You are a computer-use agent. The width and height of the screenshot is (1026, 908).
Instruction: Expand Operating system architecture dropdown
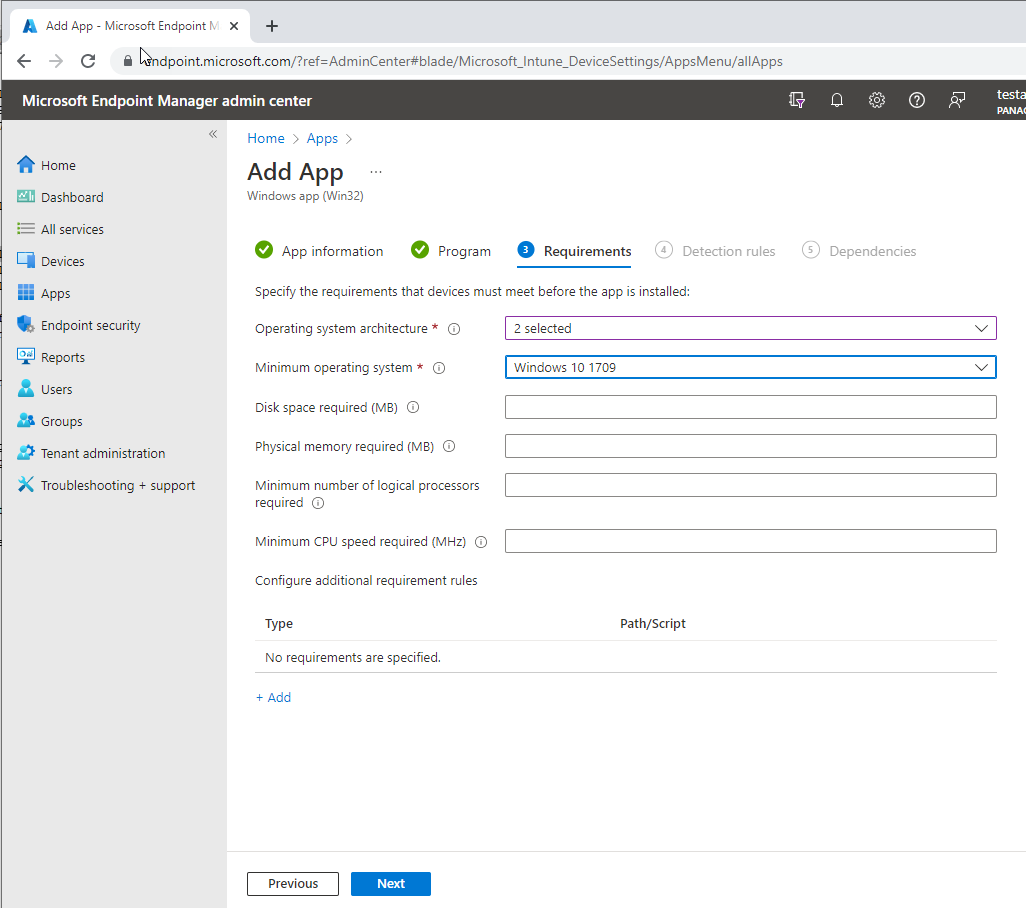click(x=750, y=328)
